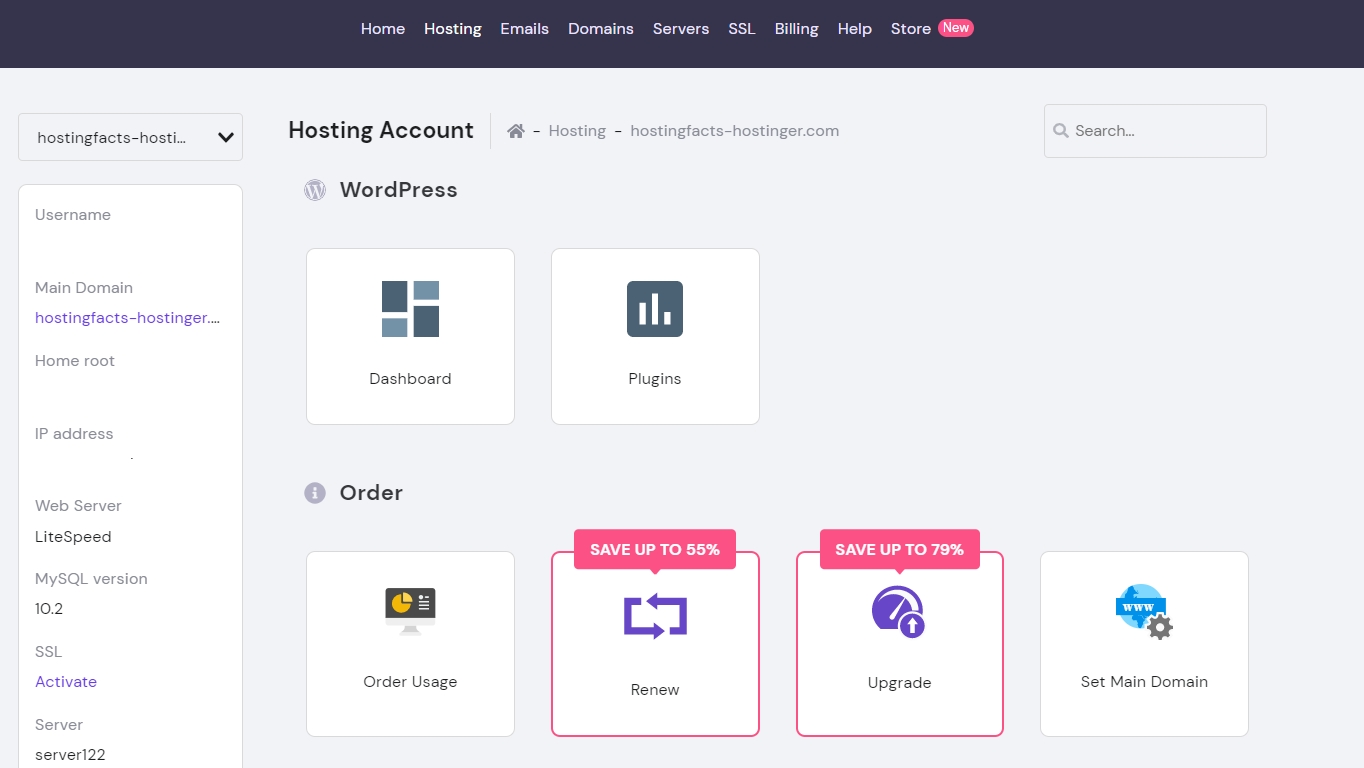Click the info icon beside Order heading
Screen dimensions: 1364x768
pos(315,493)
